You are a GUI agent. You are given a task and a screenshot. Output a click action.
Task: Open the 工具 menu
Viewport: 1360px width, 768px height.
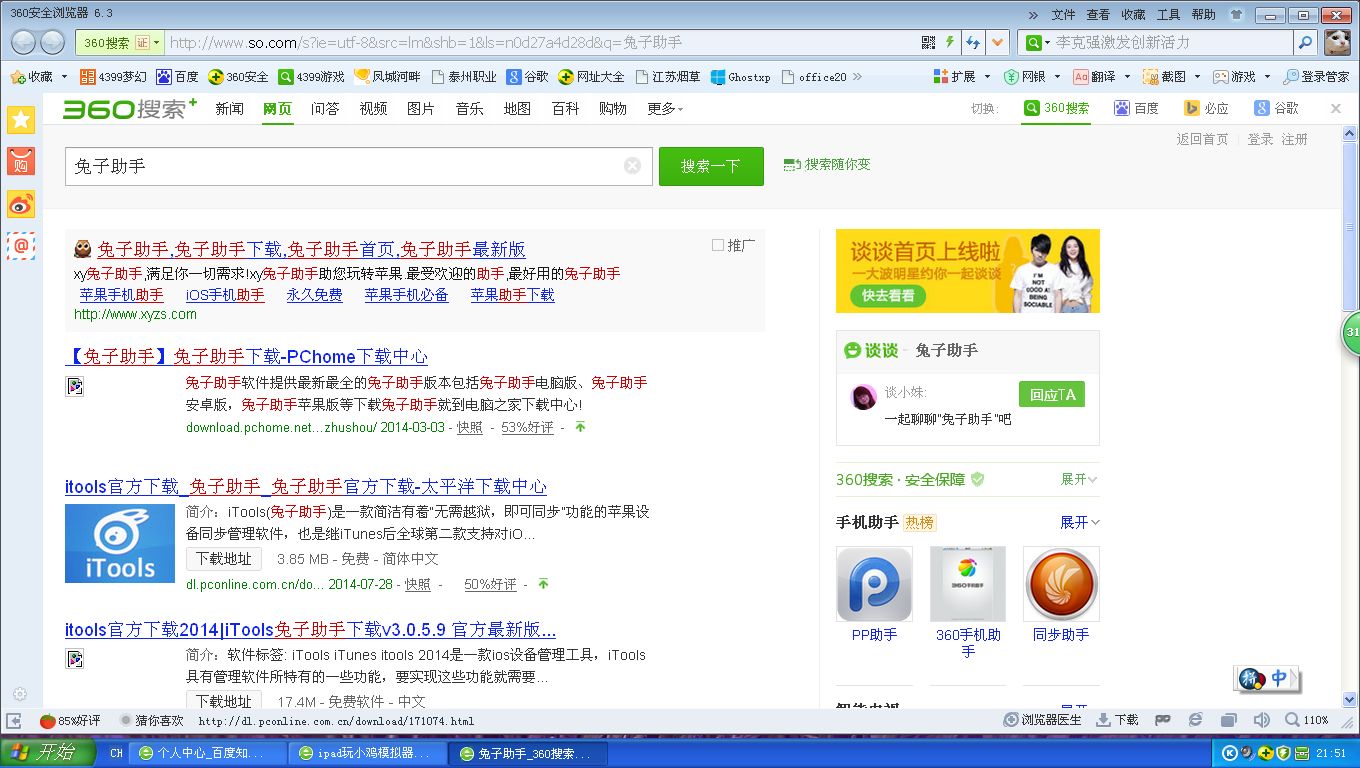click(1168, 15)
